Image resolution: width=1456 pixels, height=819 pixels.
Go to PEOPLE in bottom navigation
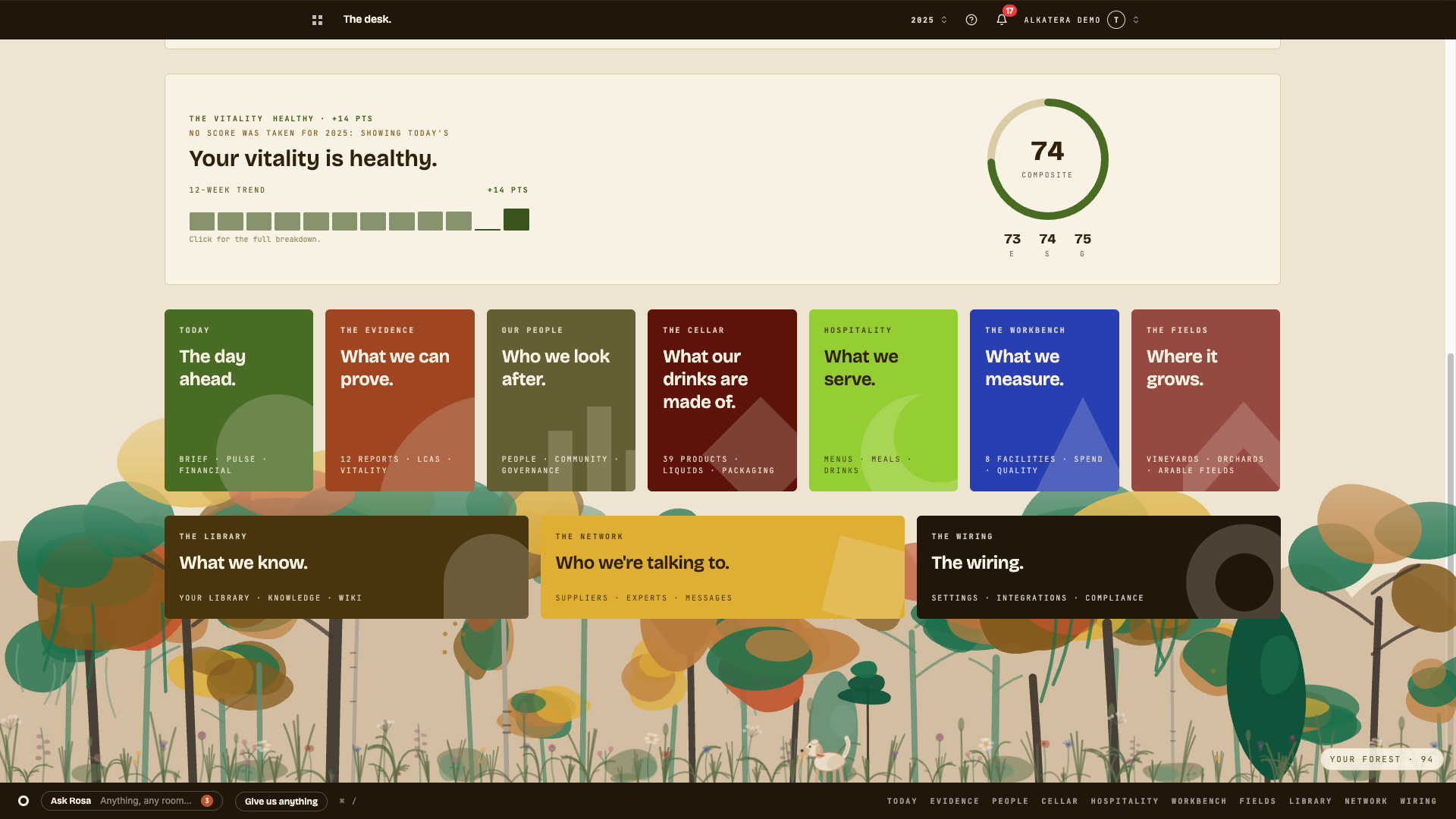1011,802
